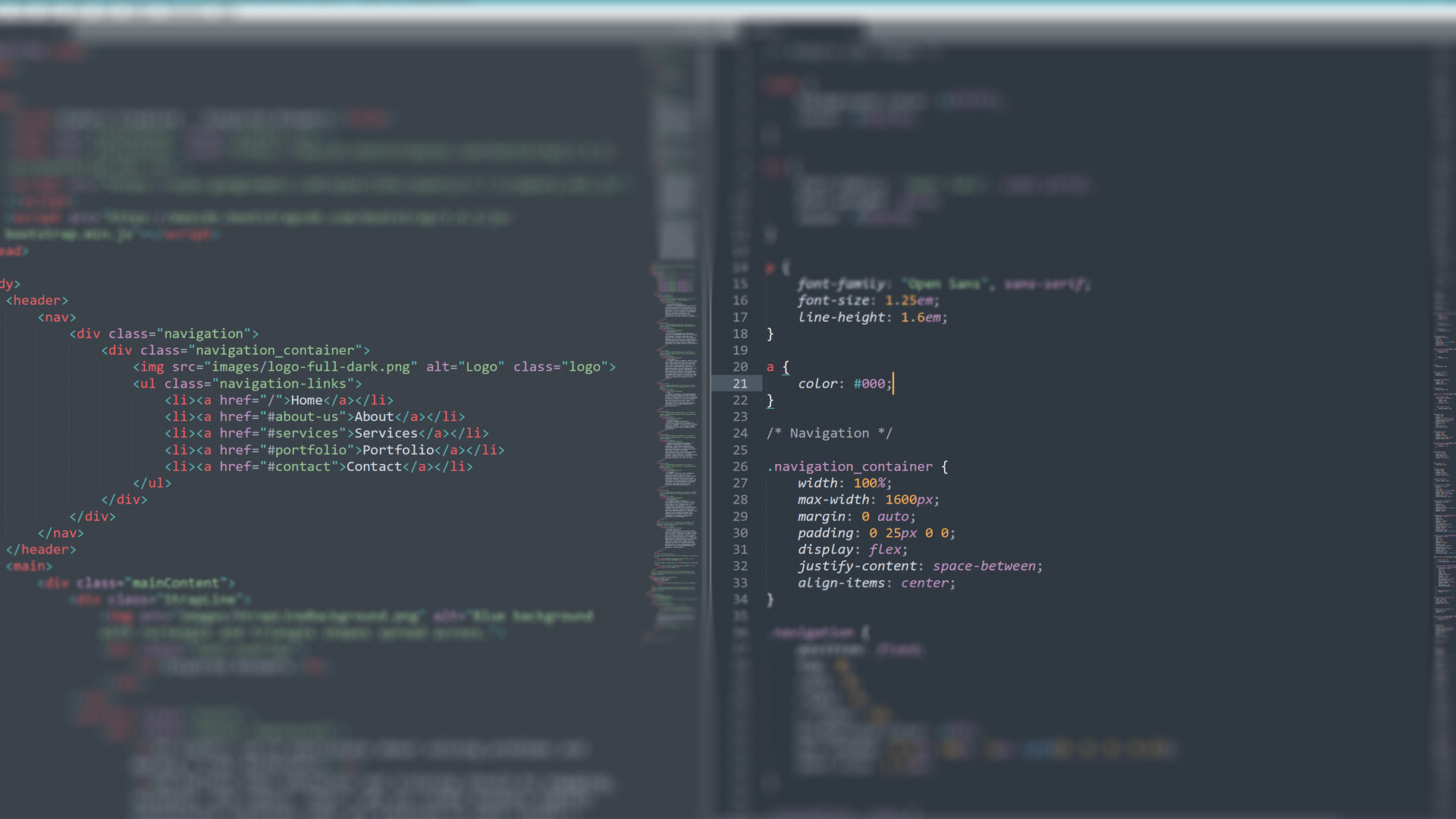Click the closing nav tag
This screenshot has height=819, width=1456.
(61, 533)
